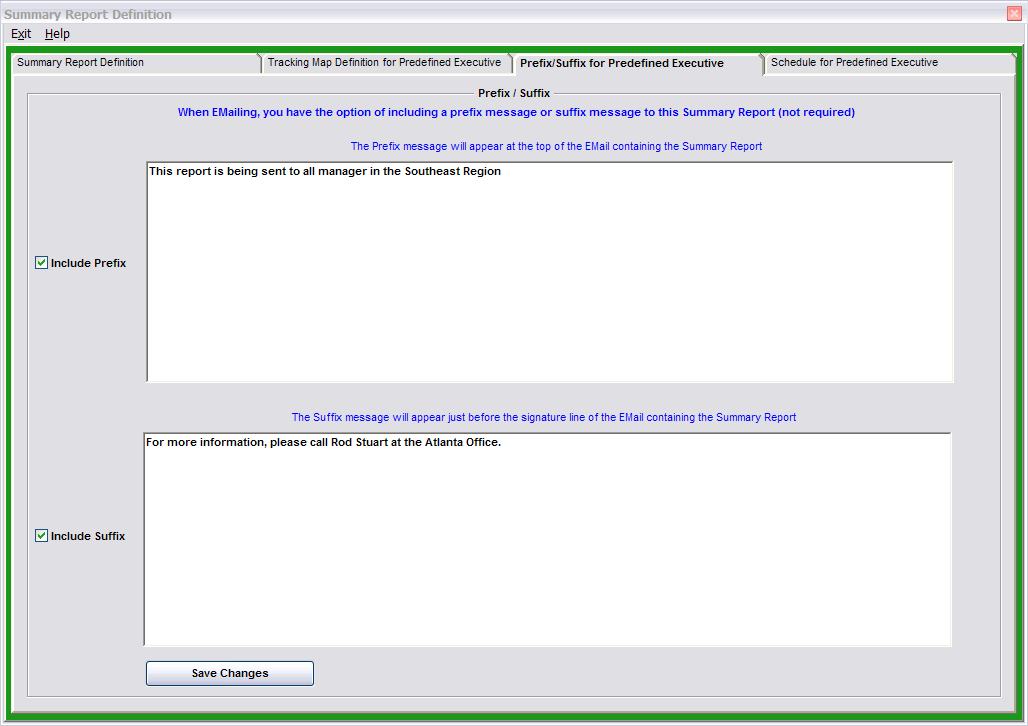Click the blue Prefix message description line

[556, 147]
